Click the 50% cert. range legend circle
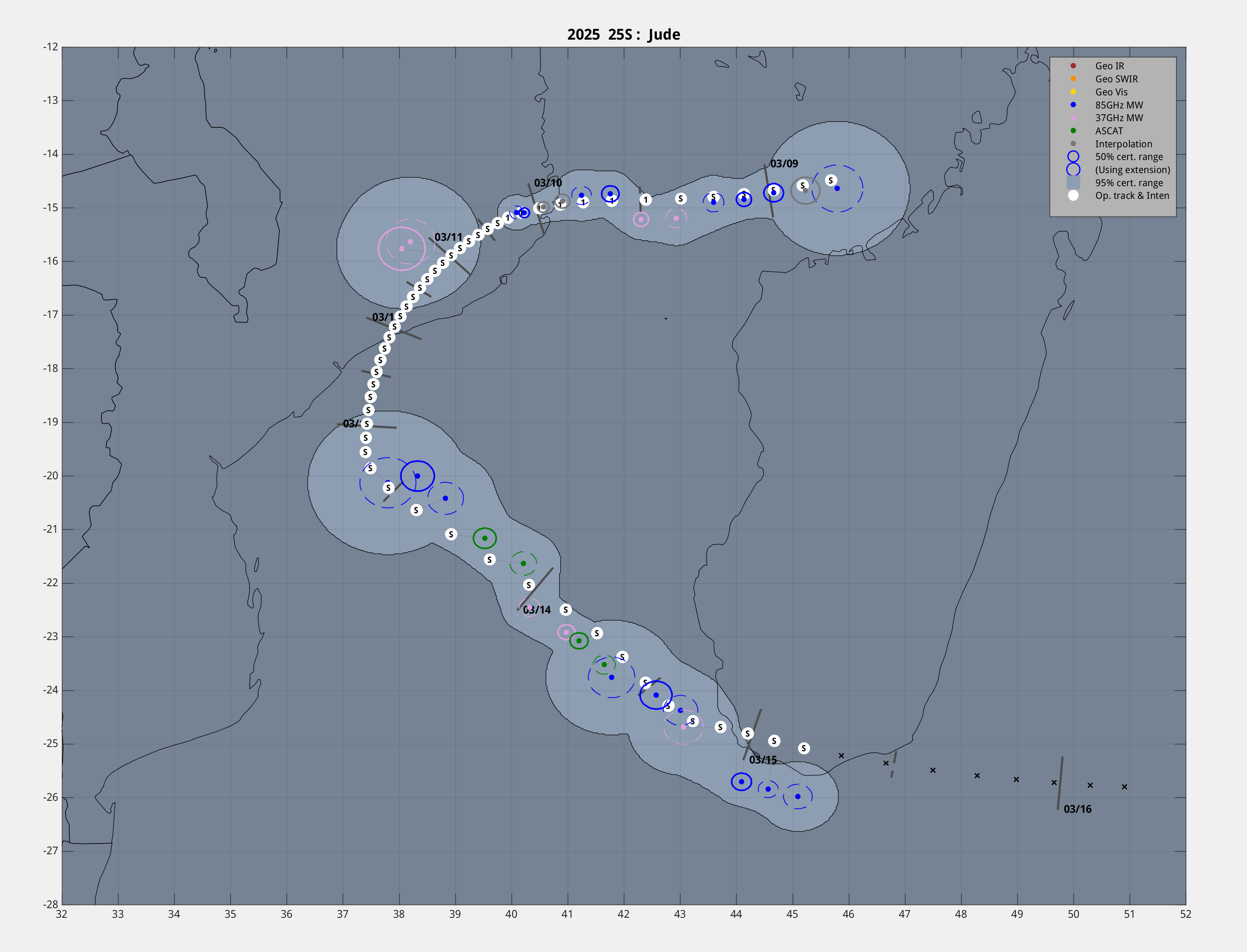The width and height of the screenshot is (1247, 952). point(1073,157)
